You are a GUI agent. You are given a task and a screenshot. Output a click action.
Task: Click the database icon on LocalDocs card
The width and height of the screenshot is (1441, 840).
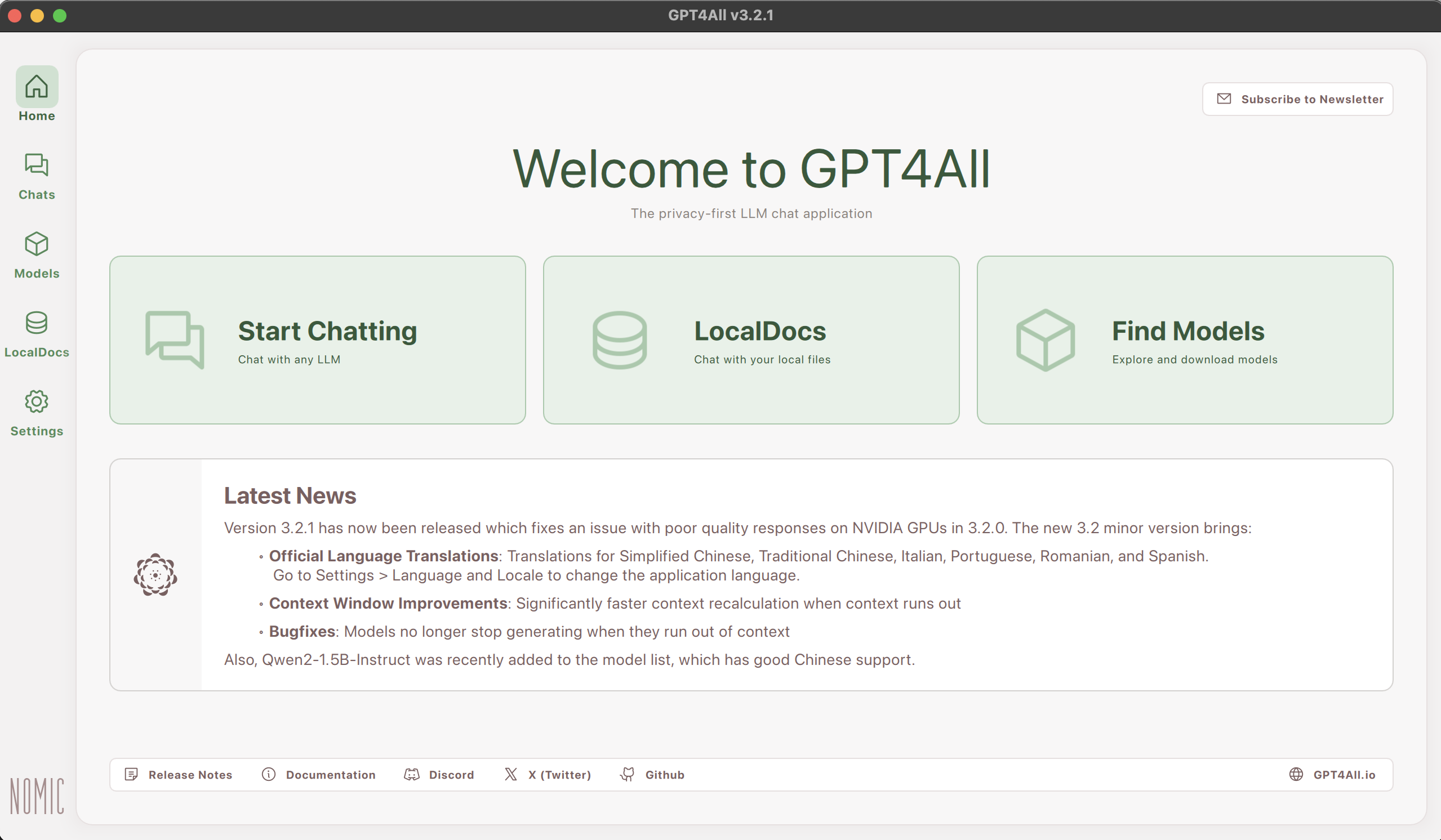(619, 340)
